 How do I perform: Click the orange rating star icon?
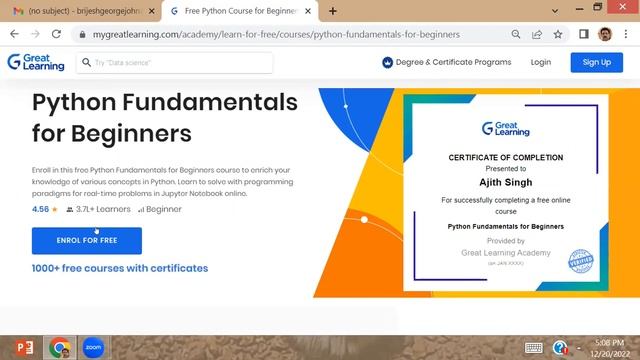tap(55, 209)
